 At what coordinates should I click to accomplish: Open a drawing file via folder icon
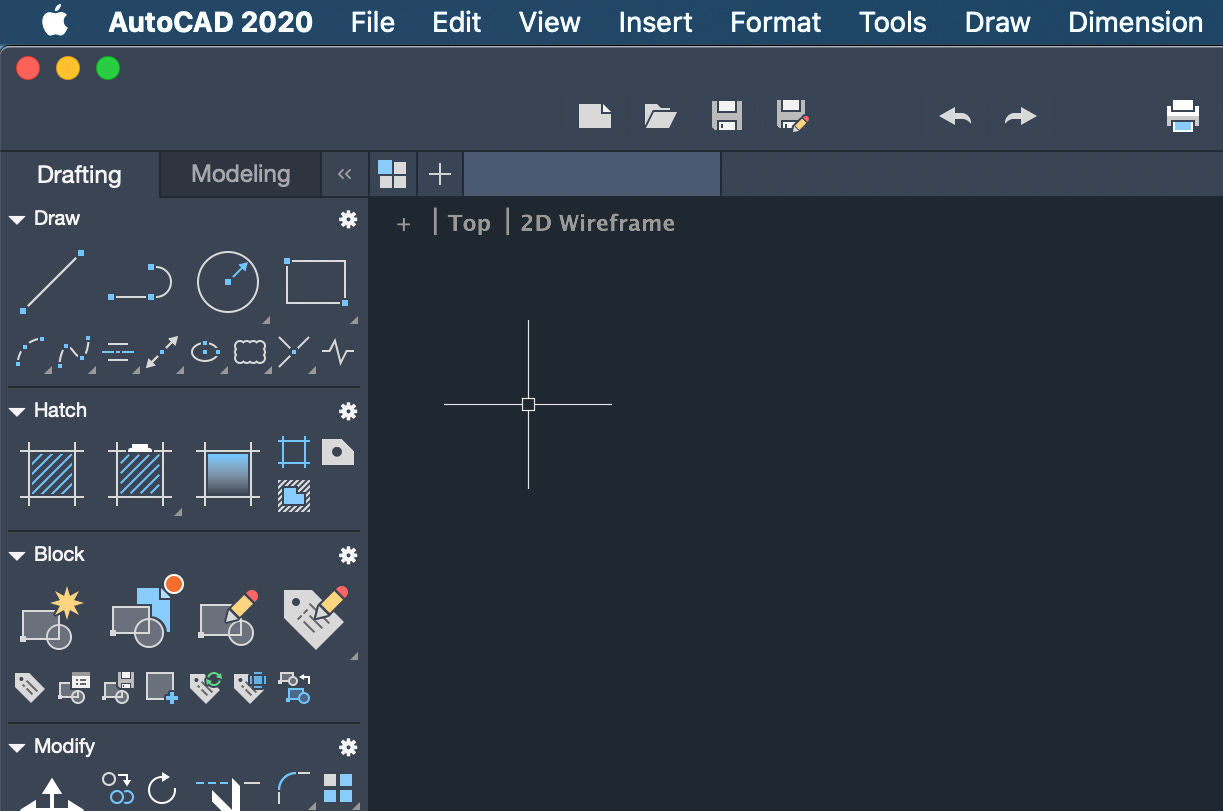click(661, 116)
